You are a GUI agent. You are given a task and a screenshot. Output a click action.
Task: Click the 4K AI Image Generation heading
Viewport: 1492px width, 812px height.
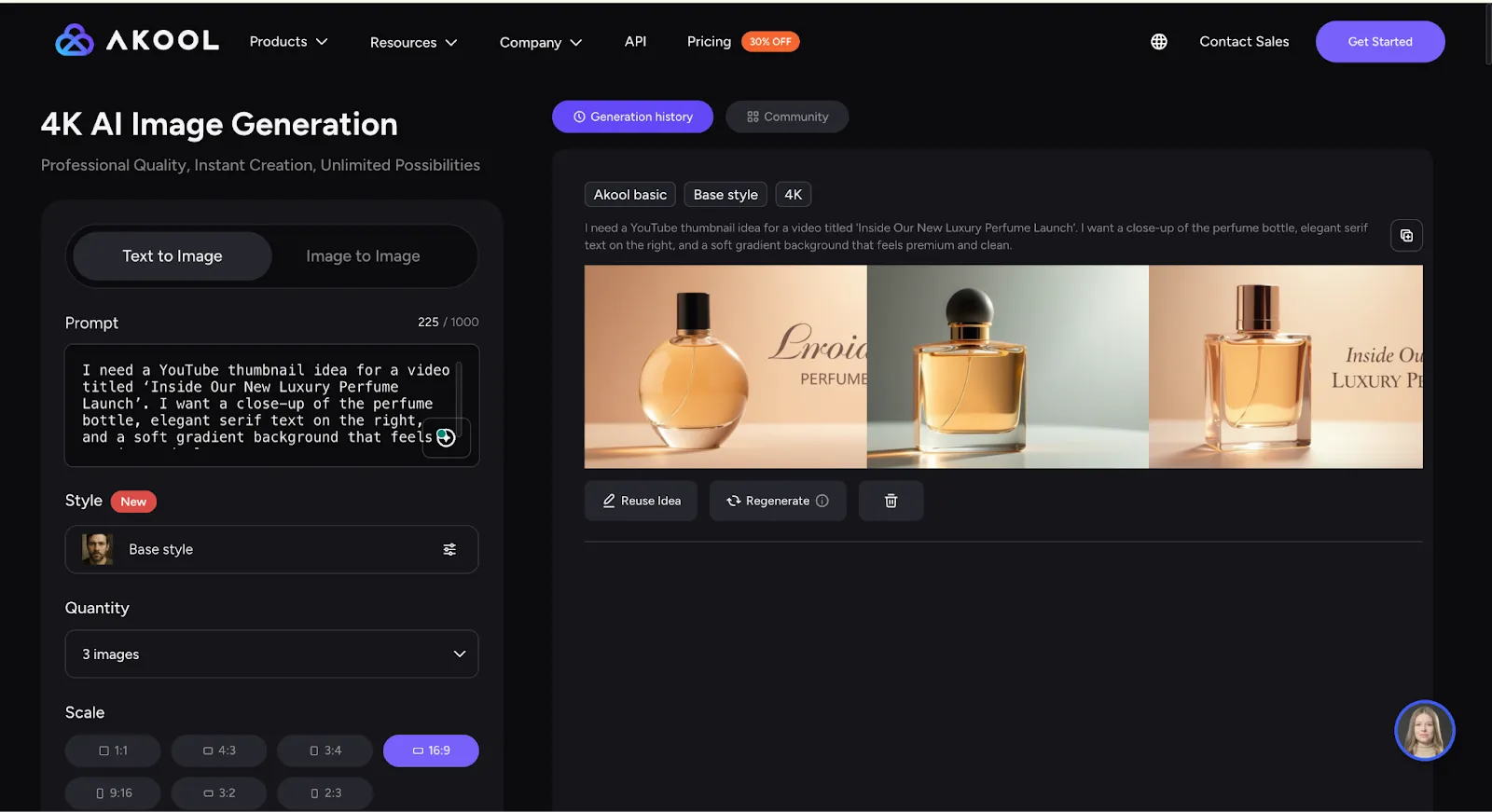pyautogui.click(x=219, y=124)
